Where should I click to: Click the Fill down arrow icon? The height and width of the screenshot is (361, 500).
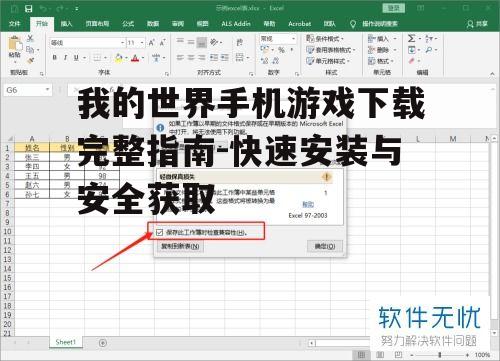[412, 50]
